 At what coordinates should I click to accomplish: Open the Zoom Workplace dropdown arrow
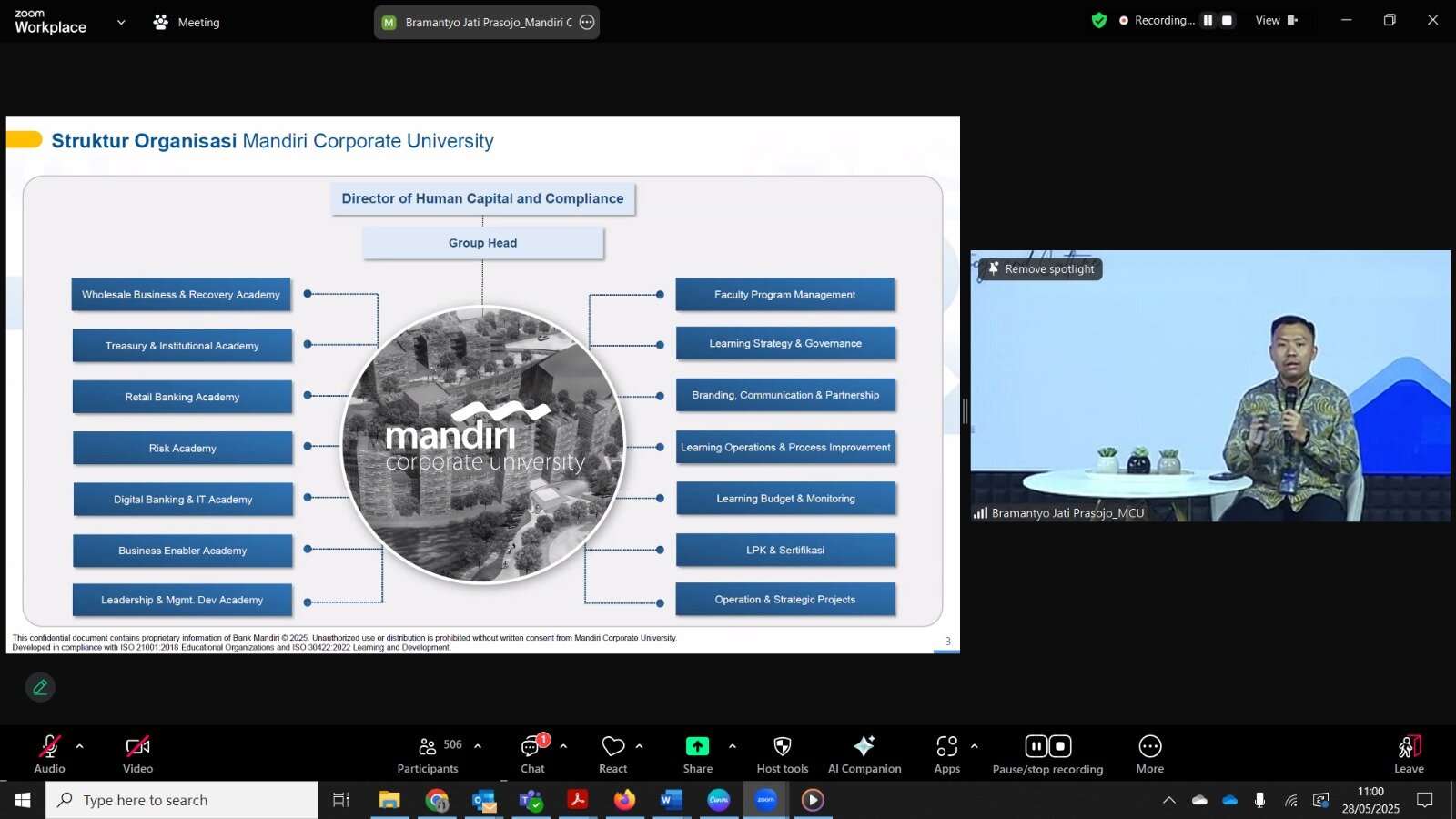tap(121, 22)
